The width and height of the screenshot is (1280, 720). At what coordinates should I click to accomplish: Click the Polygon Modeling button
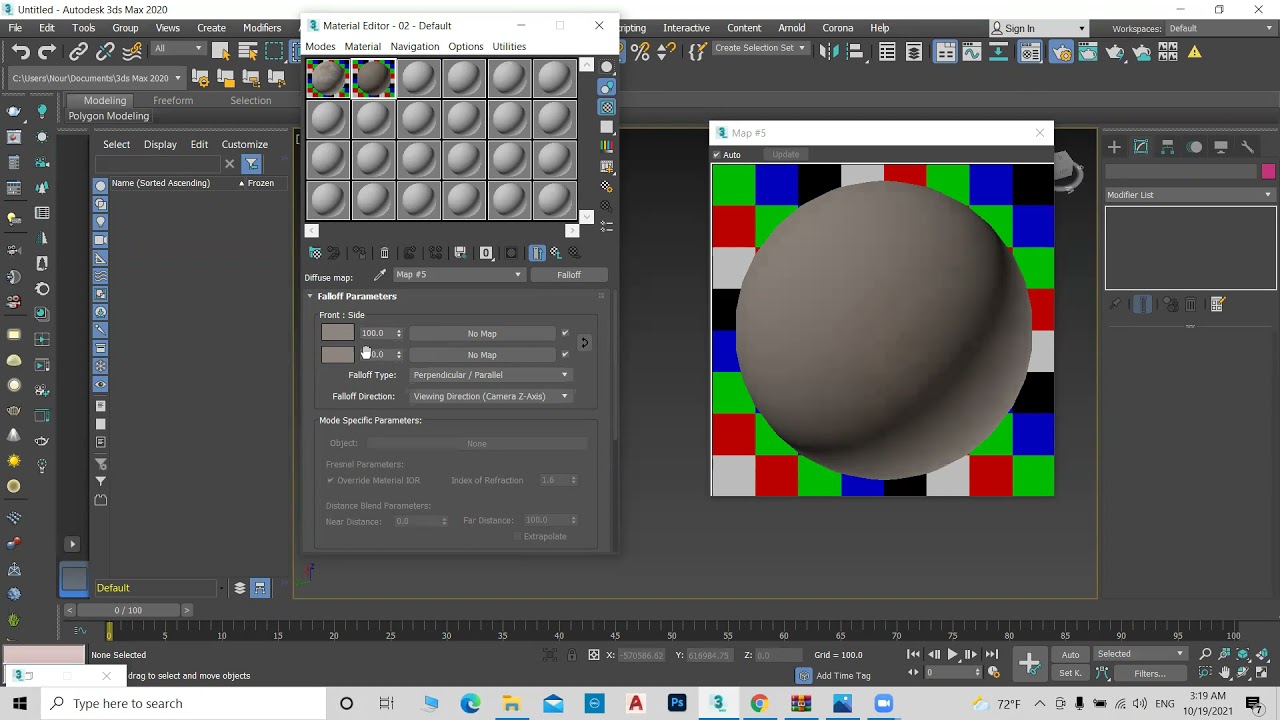pos(108,116)
